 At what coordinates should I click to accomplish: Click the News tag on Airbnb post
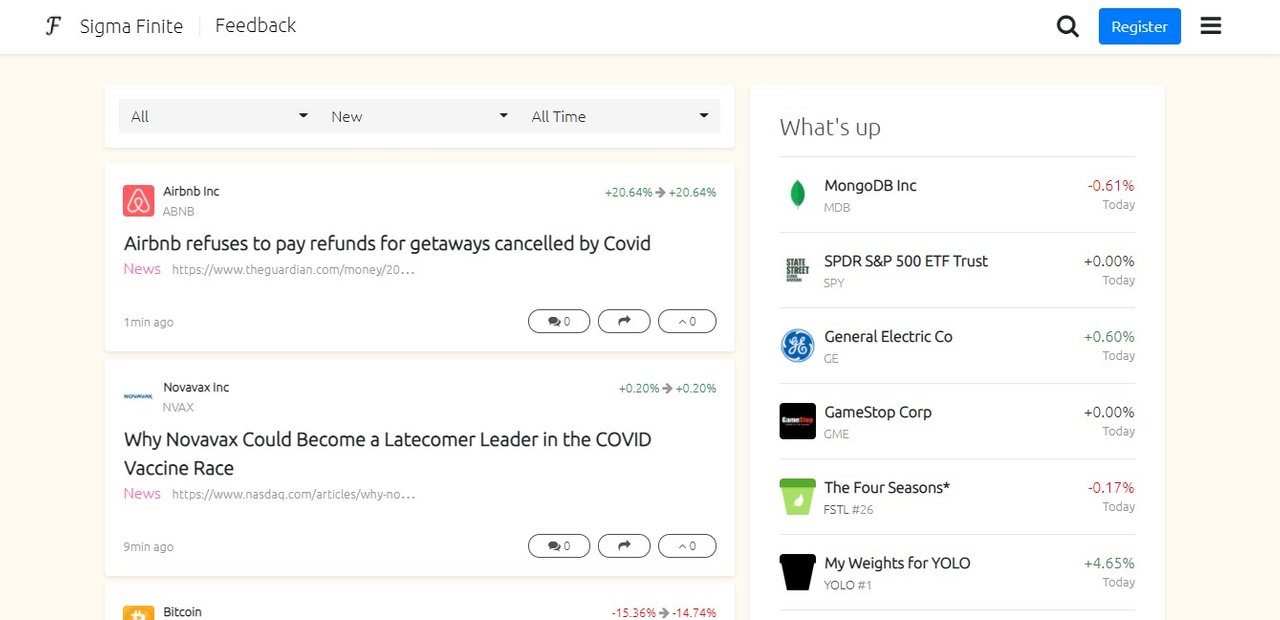[142, 269]
